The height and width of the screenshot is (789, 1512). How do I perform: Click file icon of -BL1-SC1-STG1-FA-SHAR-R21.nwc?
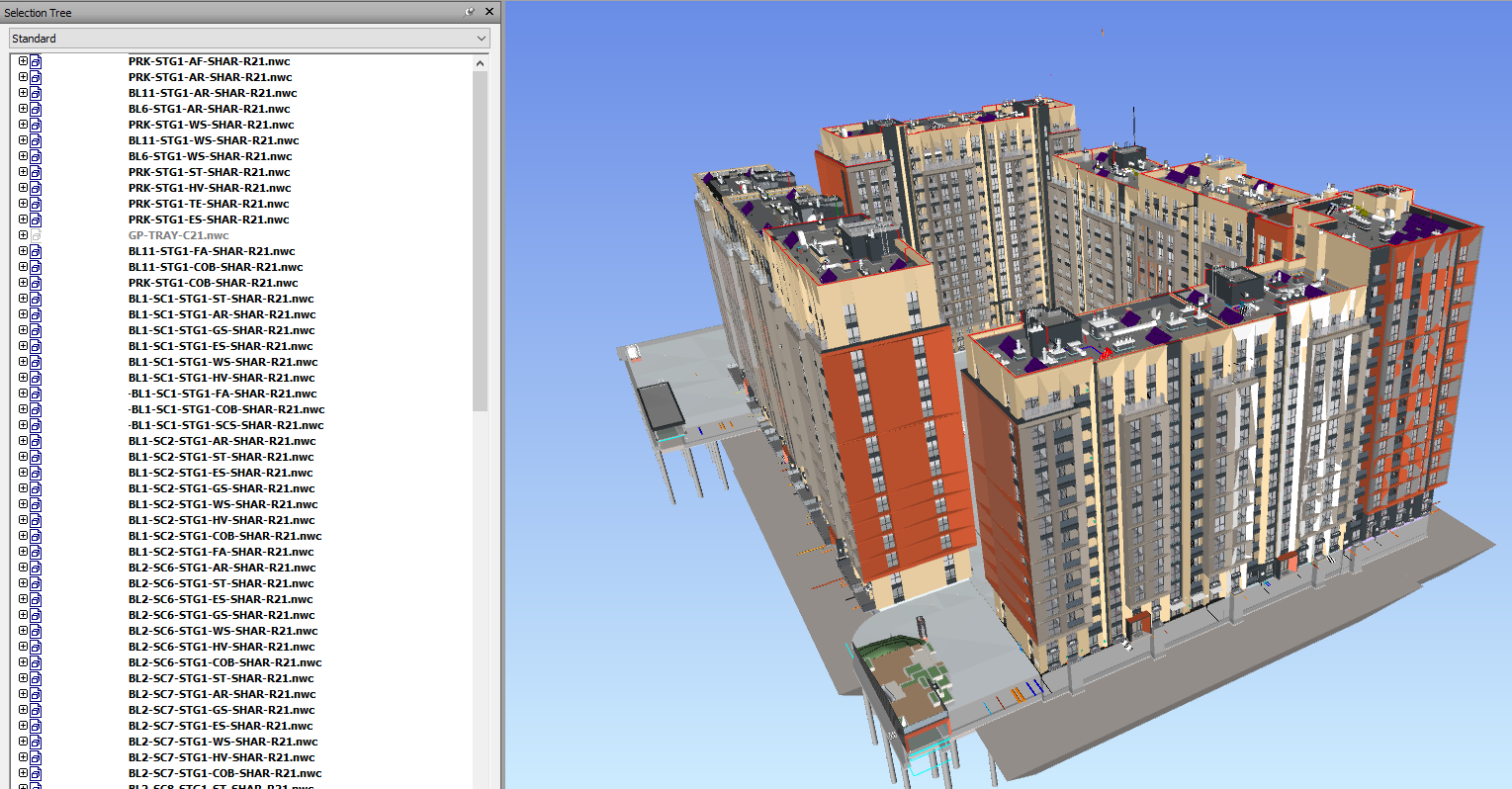(36, 394)
